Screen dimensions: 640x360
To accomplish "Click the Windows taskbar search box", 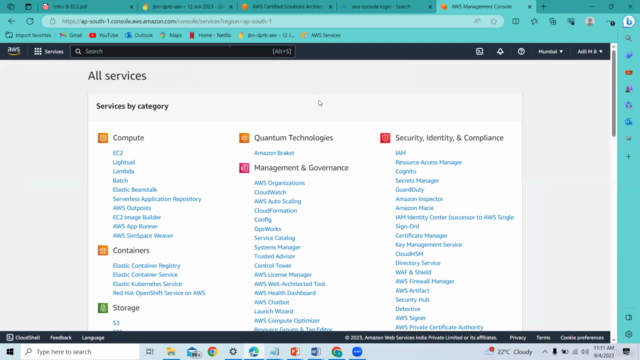I will [x=80, y=352].
